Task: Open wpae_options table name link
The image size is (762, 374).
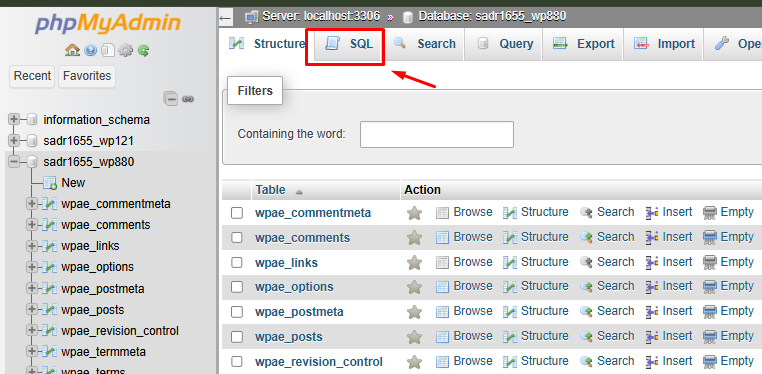Action: [294, 287]
